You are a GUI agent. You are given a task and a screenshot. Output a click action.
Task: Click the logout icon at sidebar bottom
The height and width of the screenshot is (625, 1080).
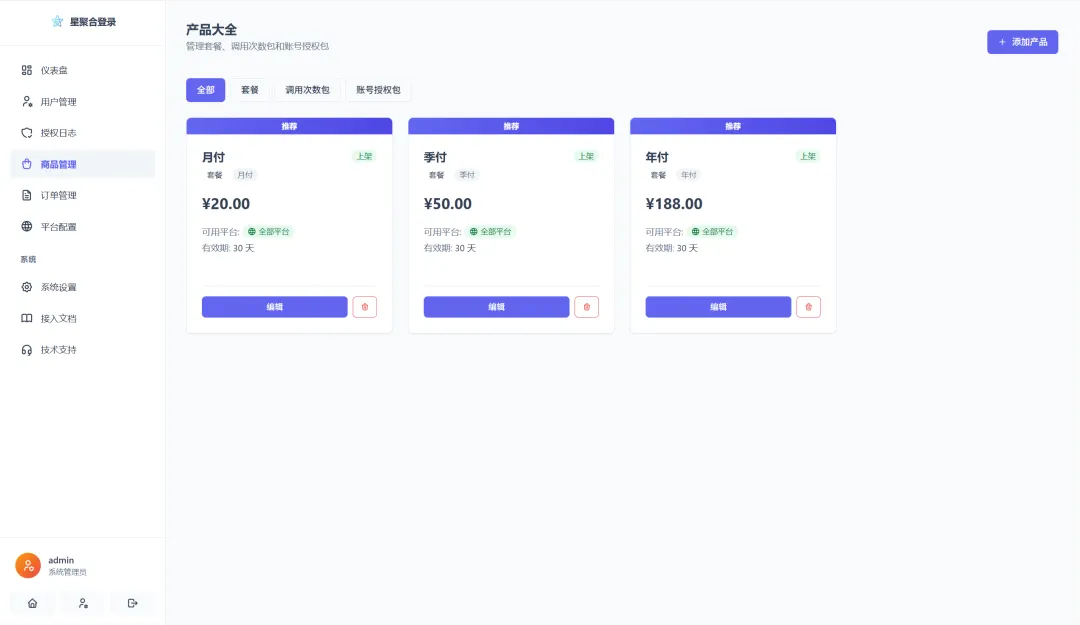(133, 603)
